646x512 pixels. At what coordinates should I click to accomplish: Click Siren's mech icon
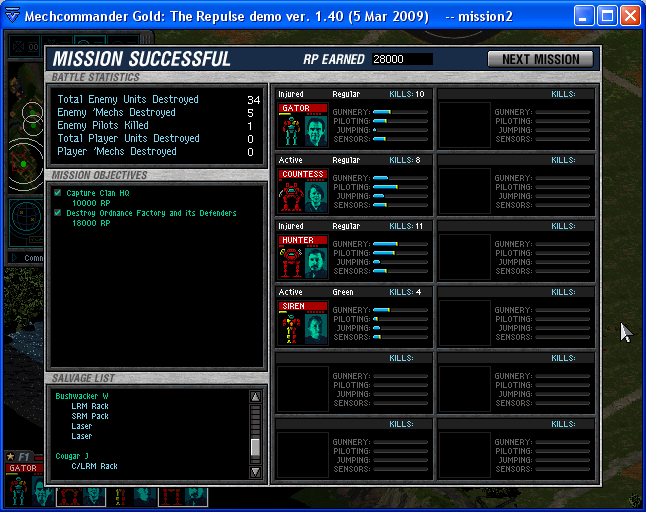click(x=292, y=328)
